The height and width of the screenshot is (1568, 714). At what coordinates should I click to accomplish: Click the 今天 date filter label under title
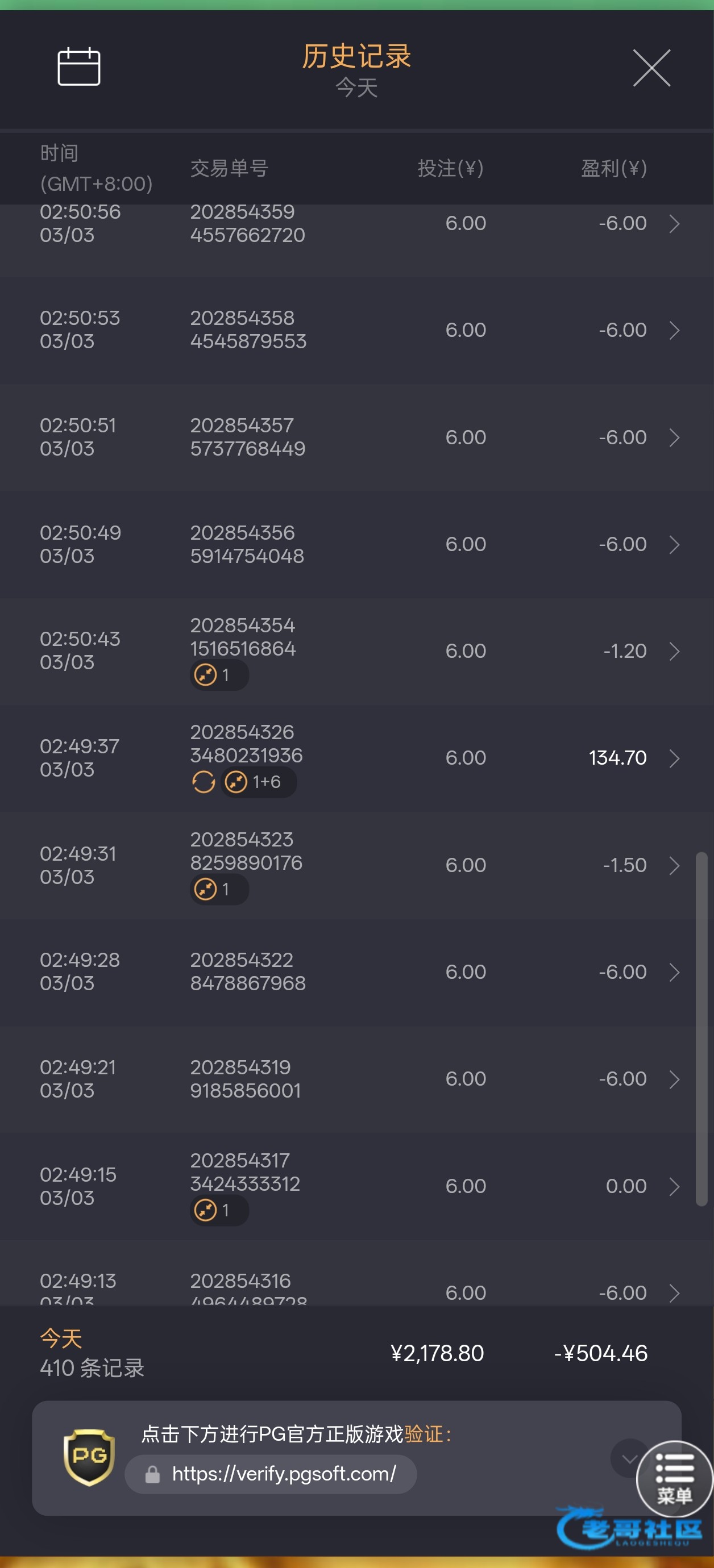356,87
